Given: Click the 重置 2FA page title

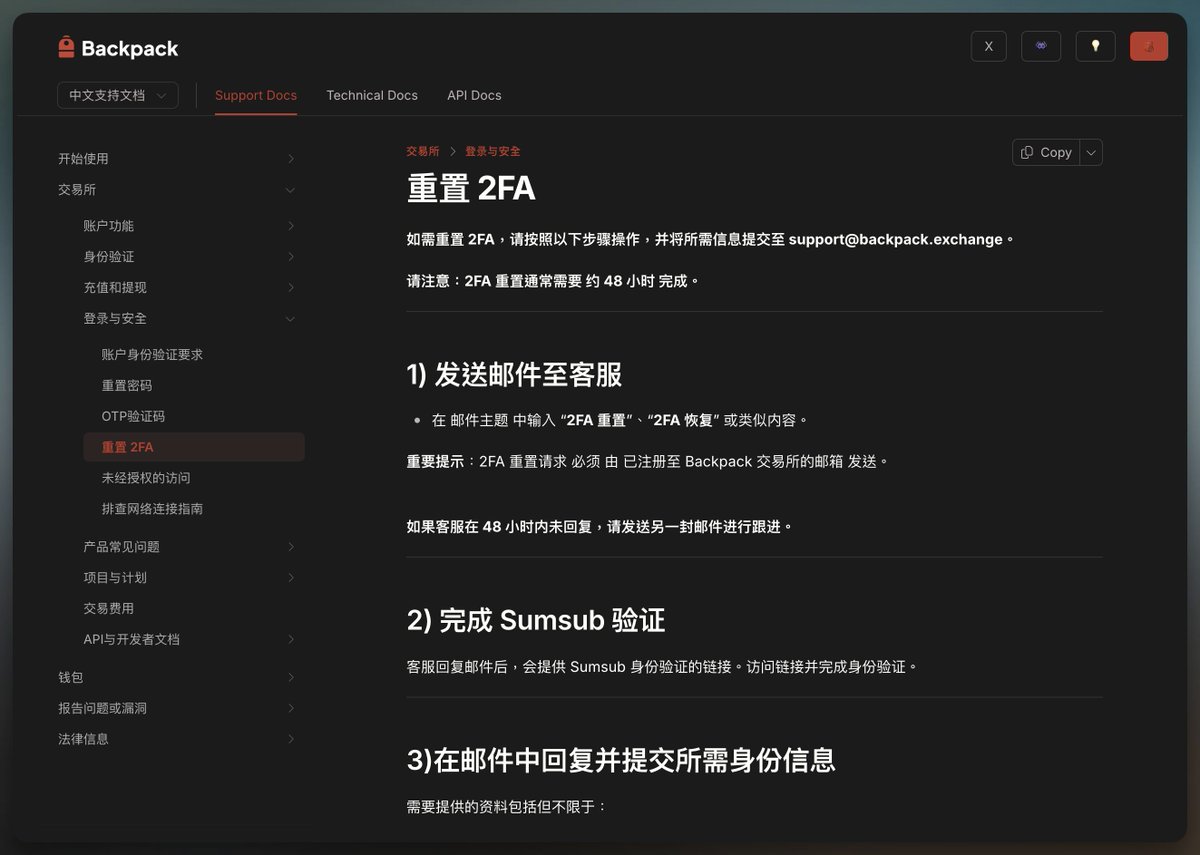Looking at the screenshot, I should pos(471,188).
